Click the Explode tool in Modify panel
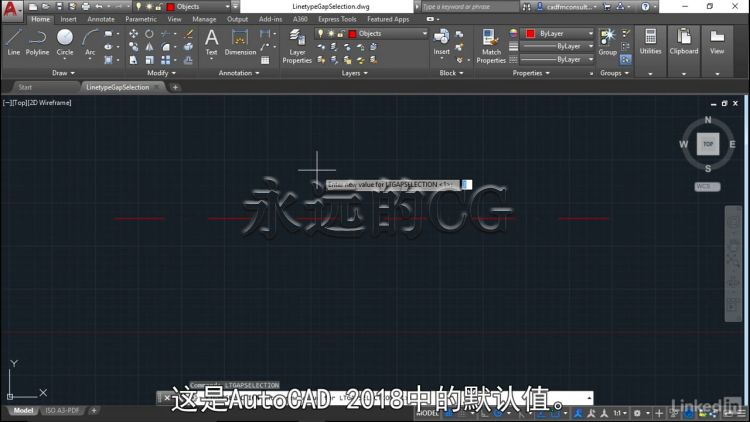 click(x=188, y=47)
